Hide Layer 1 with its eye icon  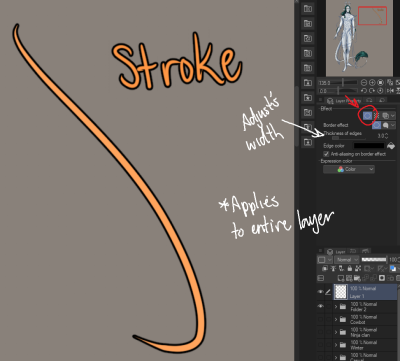coord(320,292)
